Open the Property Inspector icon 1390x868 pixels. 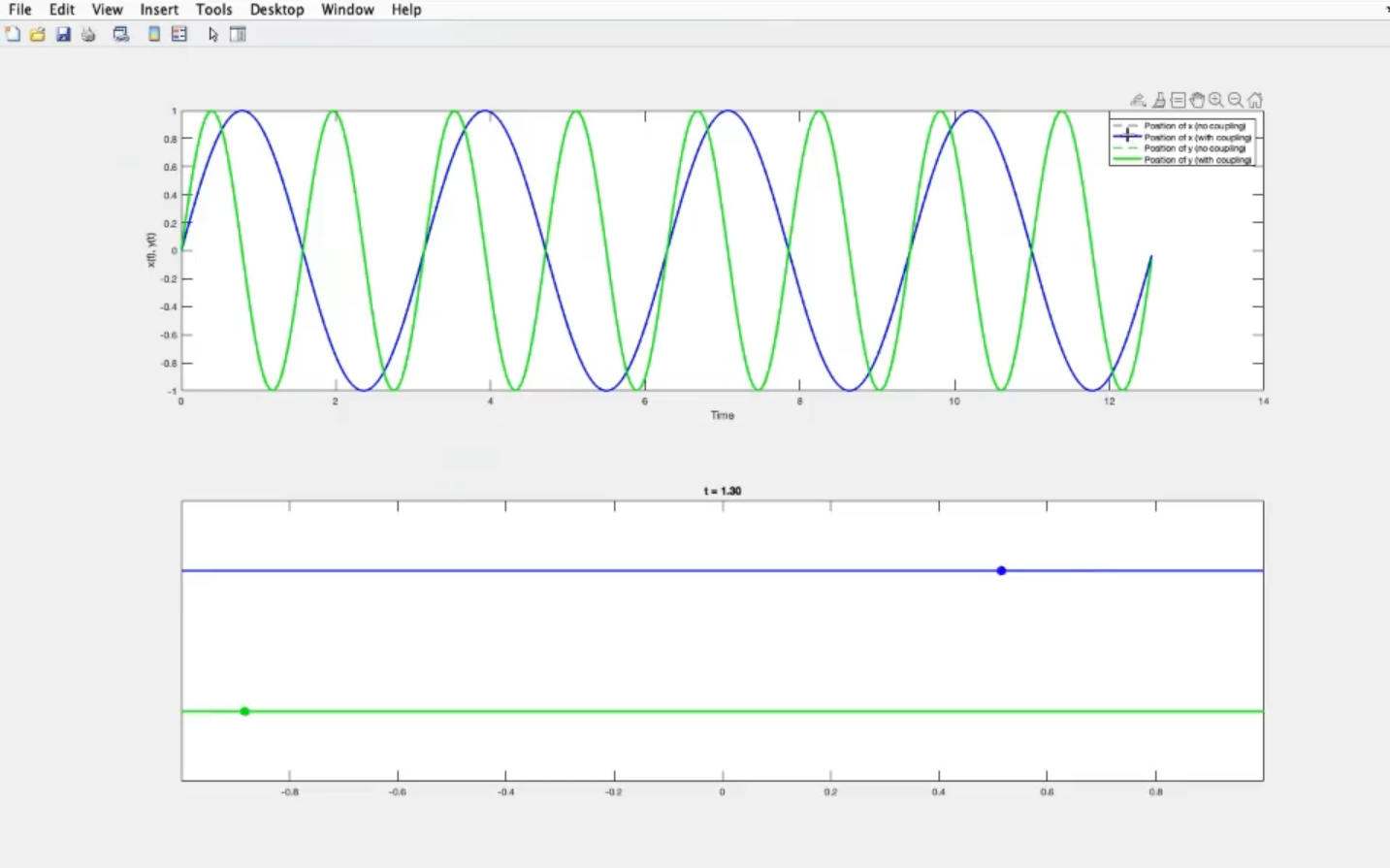(x=238, y=34)
